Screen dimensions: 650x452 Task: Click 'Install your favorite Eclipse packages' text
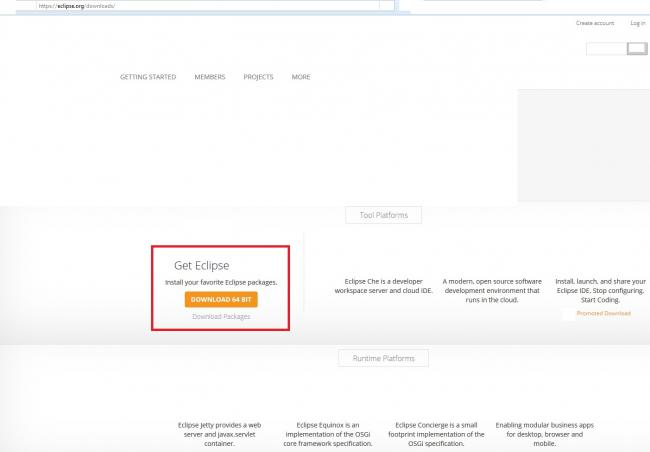(x=221, y=282)
